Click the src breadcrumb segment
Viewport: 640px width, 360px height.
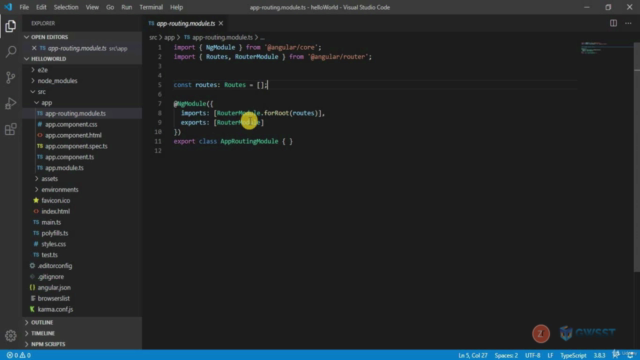point(153,37)
